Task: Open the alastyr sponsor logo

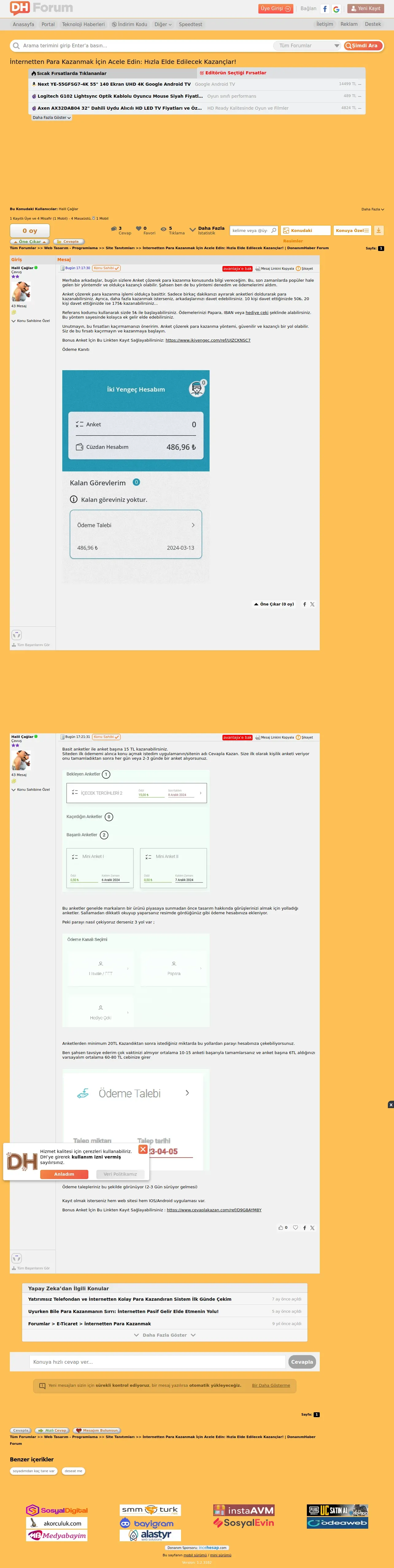Action: click(x=150, y=1535)
